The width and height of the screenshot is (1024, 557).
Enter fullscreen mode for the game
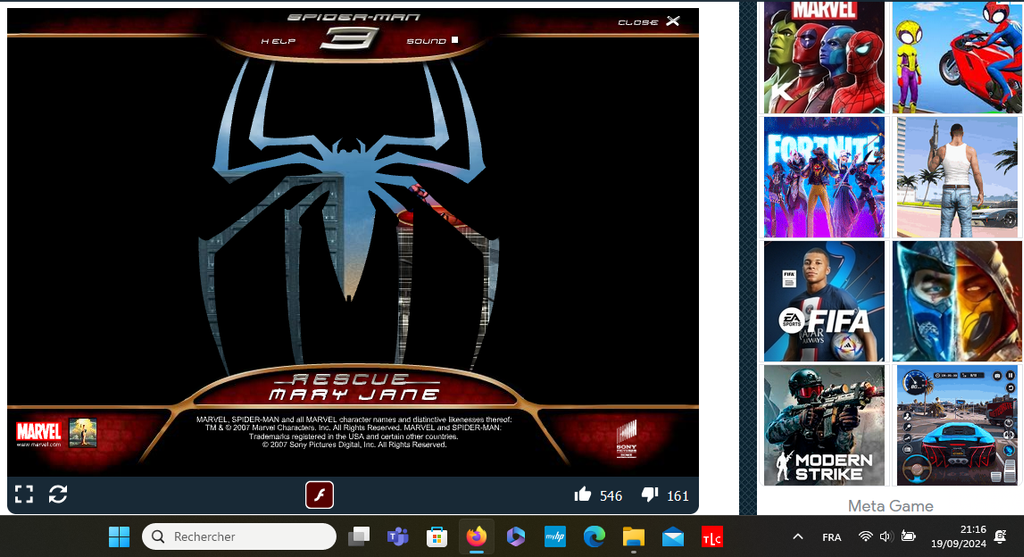pos(24,494)
